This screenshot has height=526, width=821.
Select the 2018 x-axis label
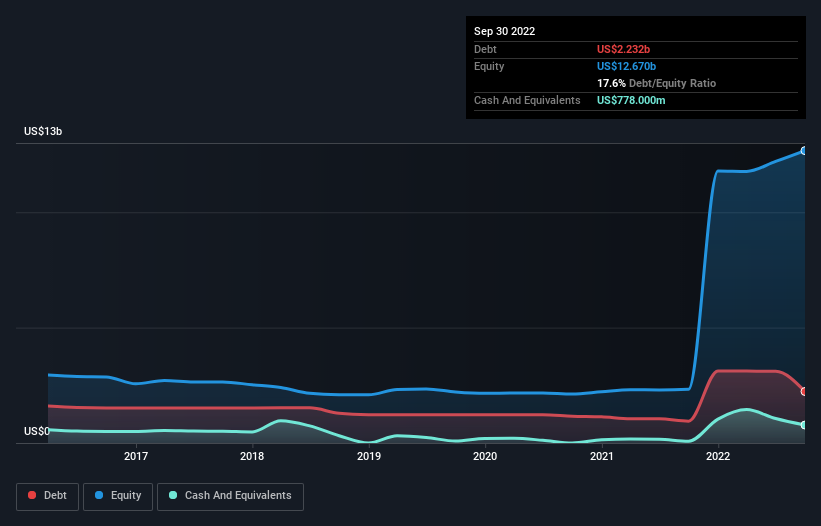[252, 456]
